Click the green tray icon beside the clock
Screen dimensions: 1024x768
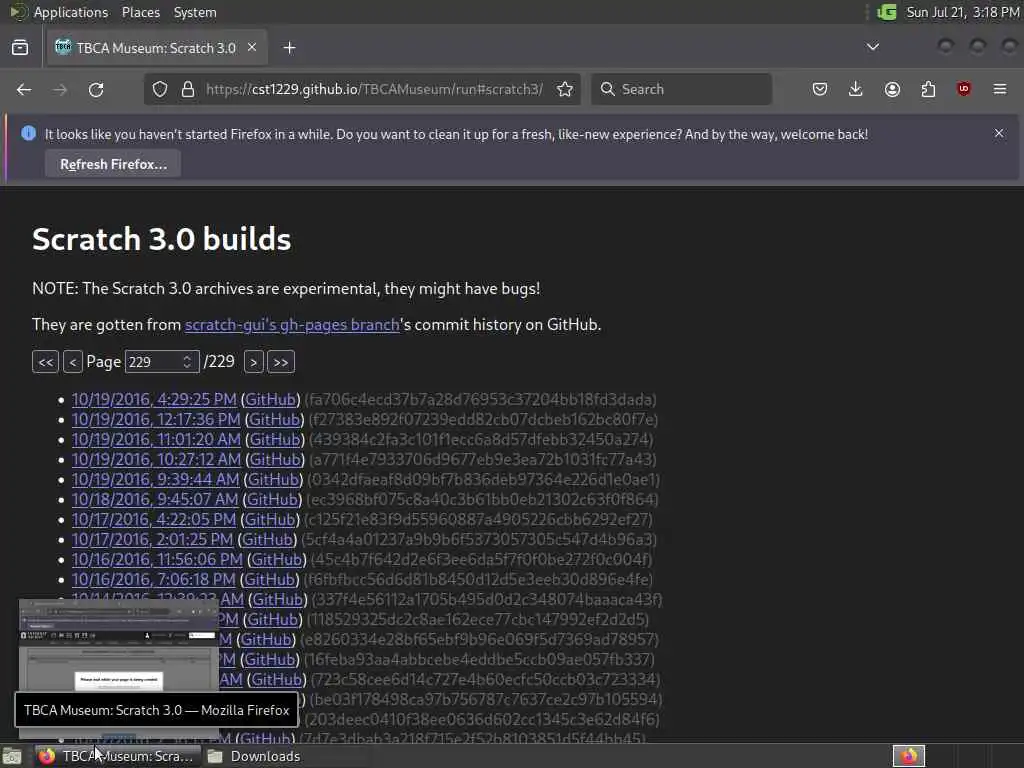[886, 12]
